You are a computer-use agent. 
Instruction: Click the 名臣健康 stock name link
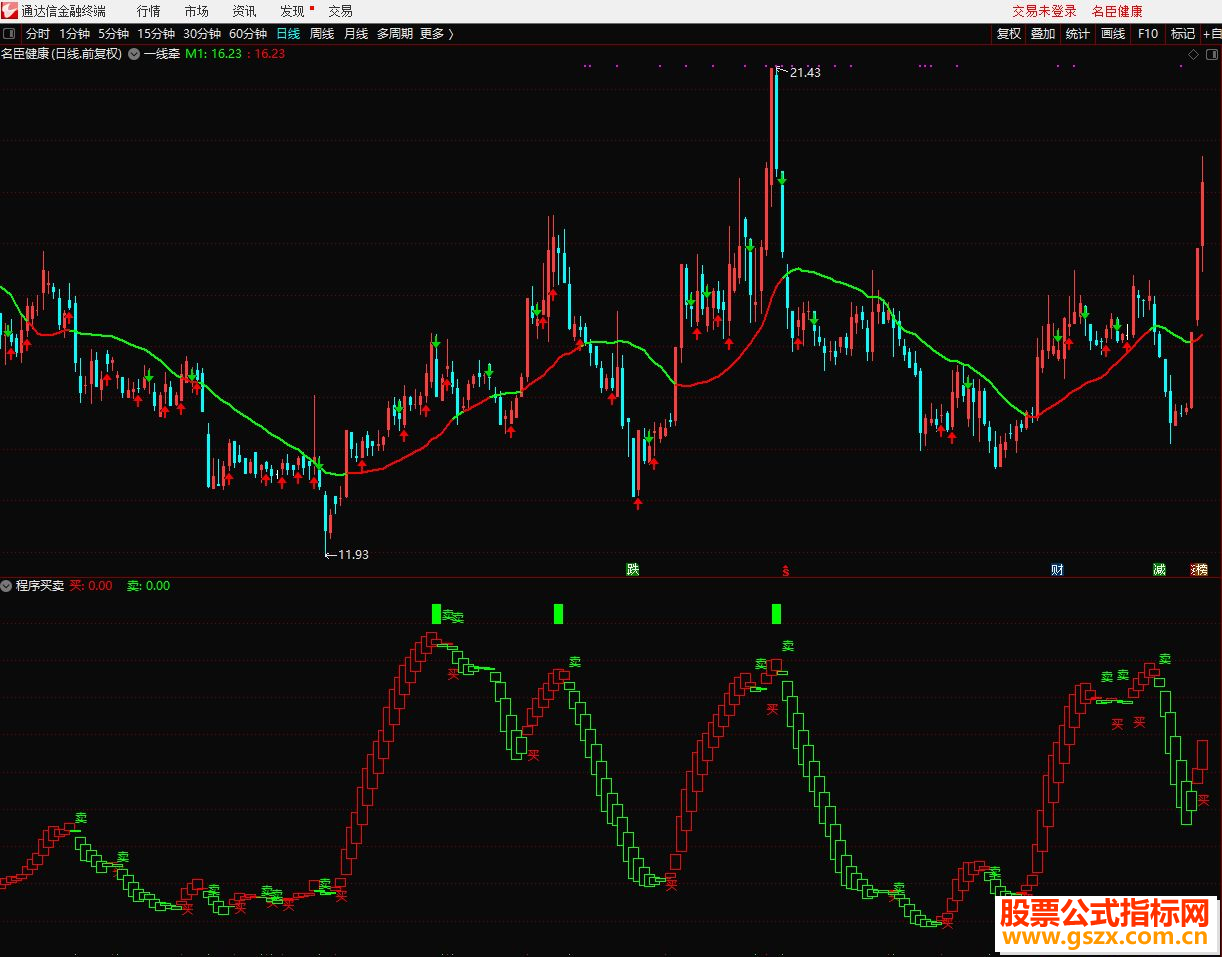tap(1117, 11)
